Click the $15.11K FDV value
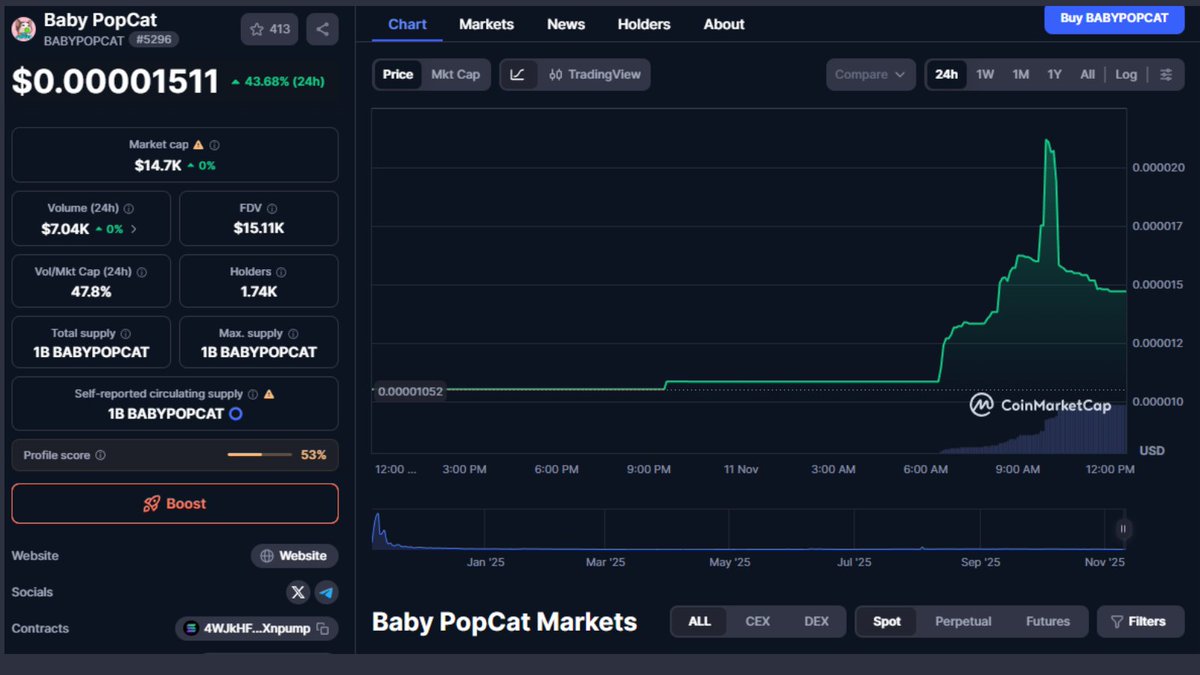 coord(259,228)
